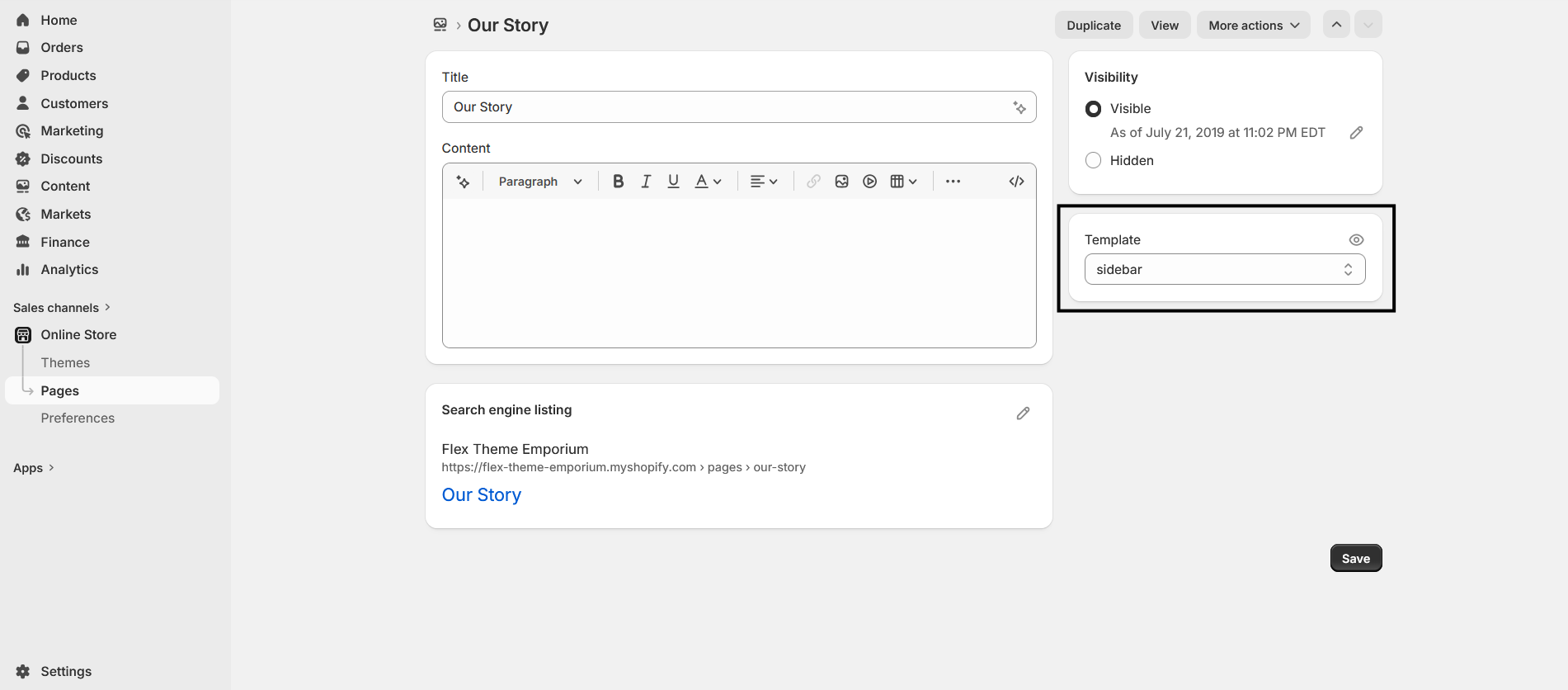Open Themes under Online Store
Viewport: 1568px width, 690px height.
(65, 363)
